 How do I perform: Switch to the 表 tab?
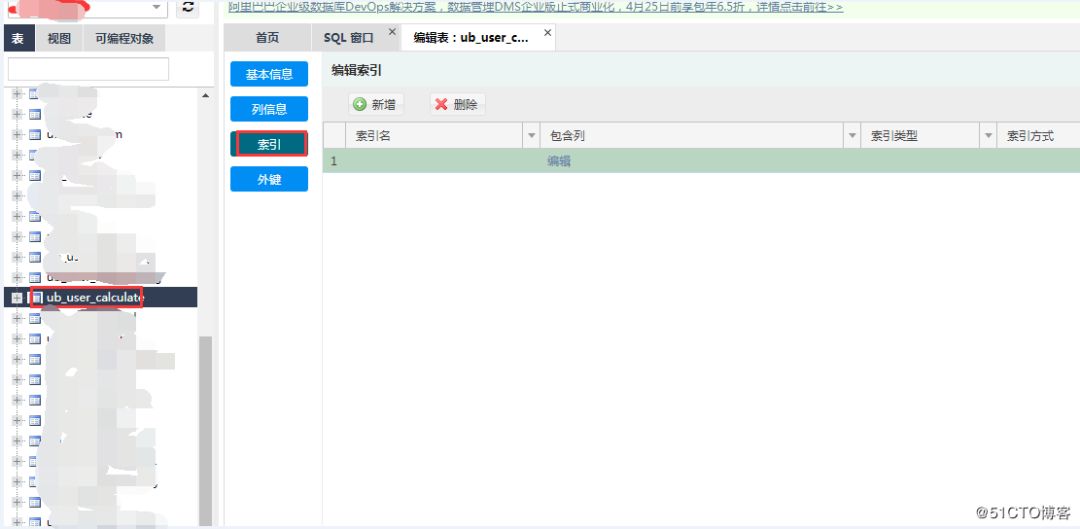pyautogui.click(x=18, y=39)
